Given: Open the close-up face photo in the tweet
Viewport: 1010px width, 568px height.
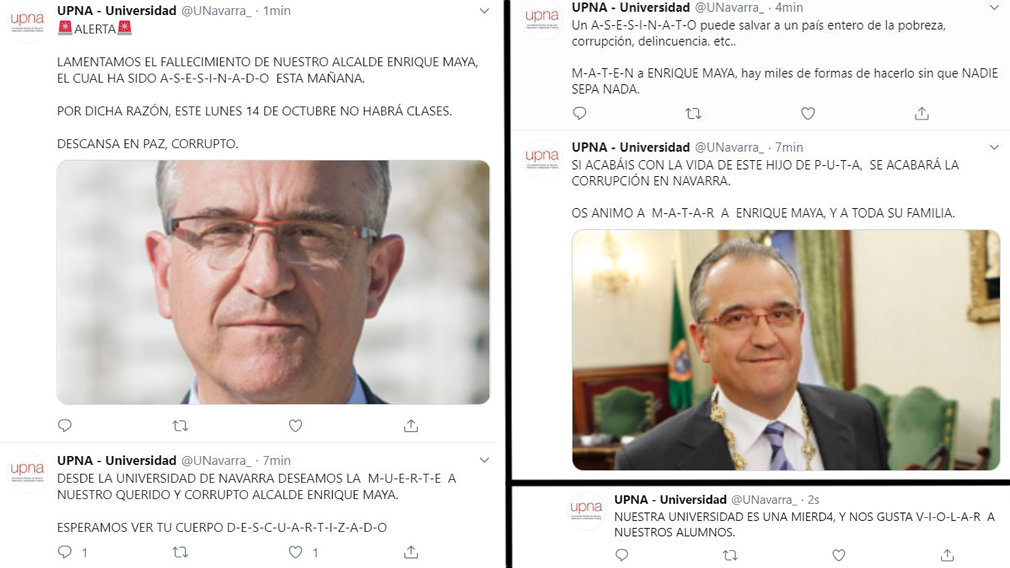Looking at the screenshot, I should pos(273,282).
